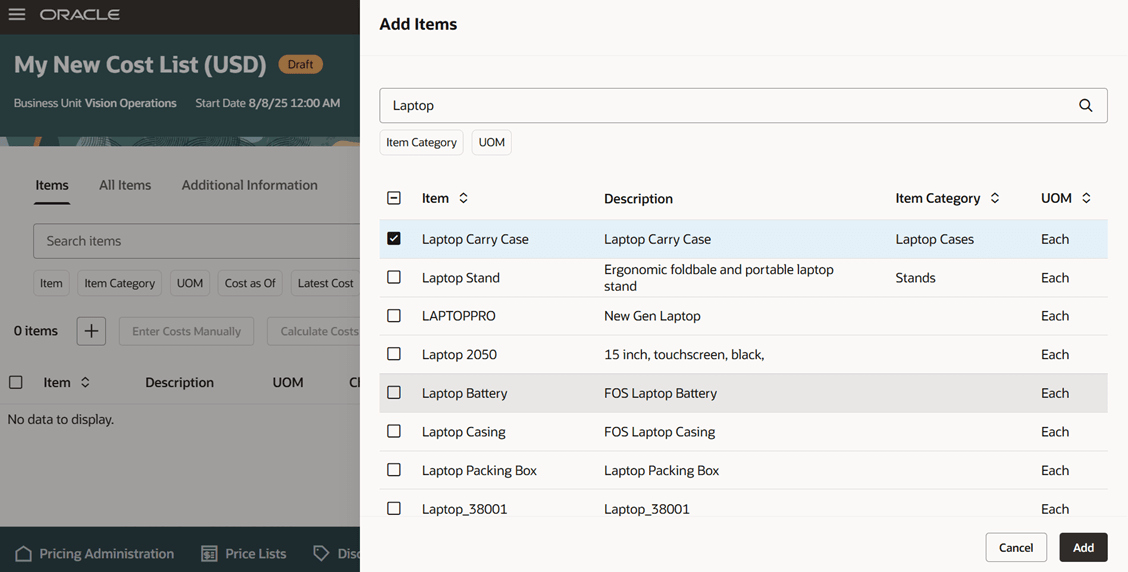Open the Latest Cost filter chip
Image resolution: width=1128 pixels, height=572 pixels.
pos(325,283)
